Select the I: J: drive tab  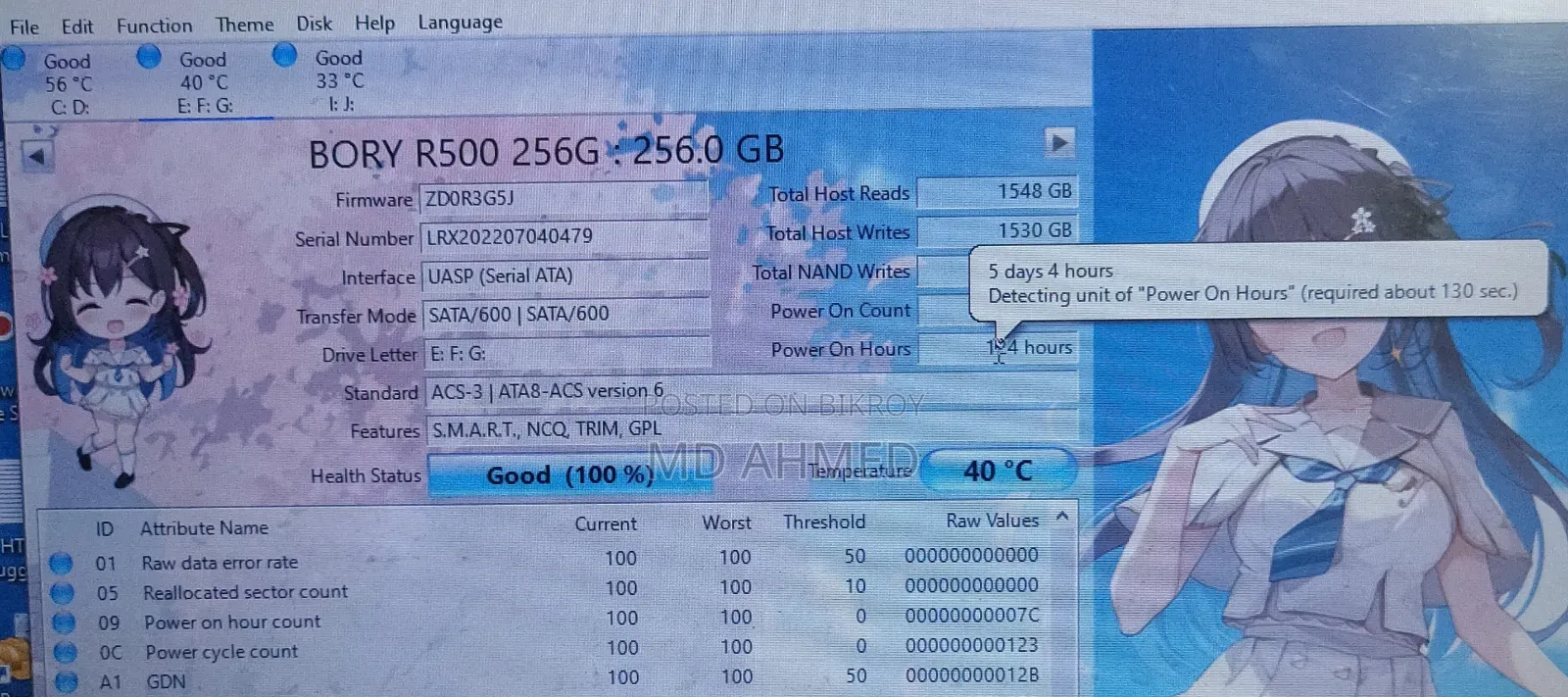coord(340,80)
